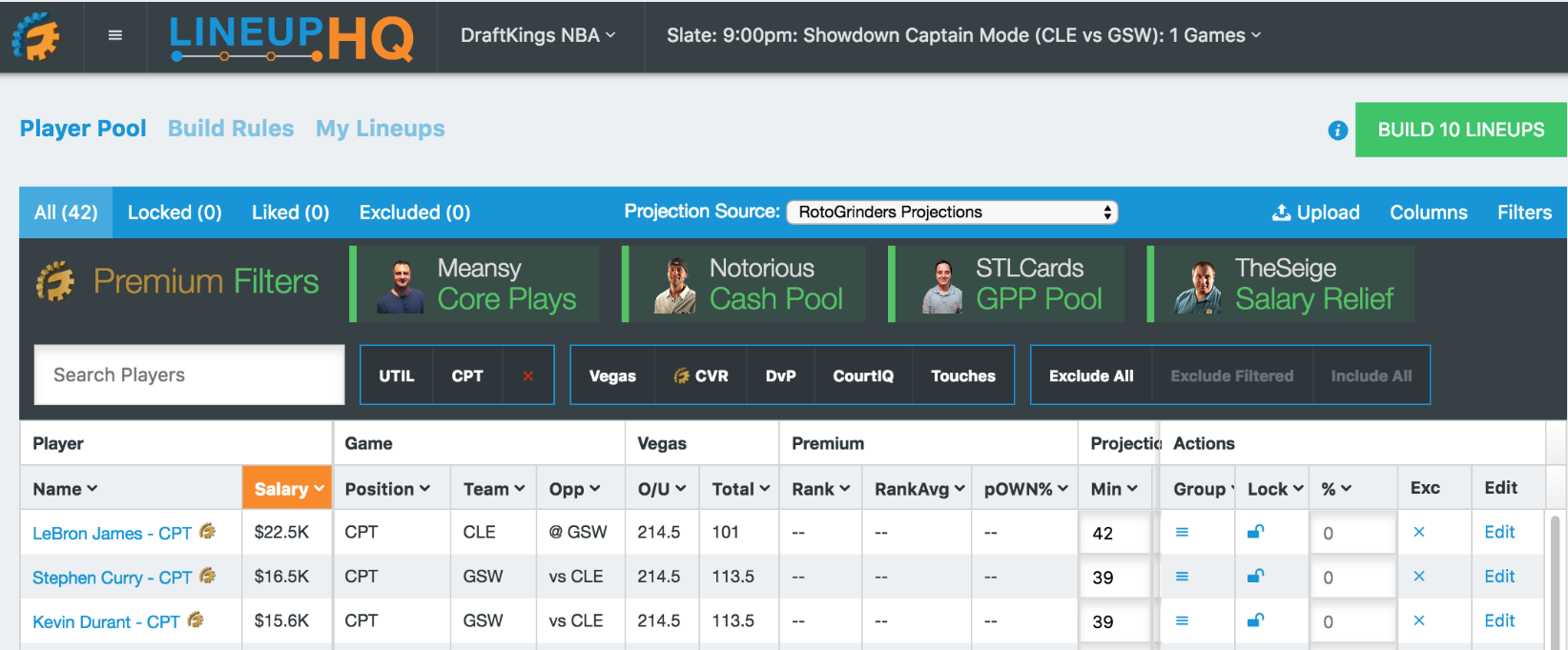Sort by Name column

tap(65, 489)
